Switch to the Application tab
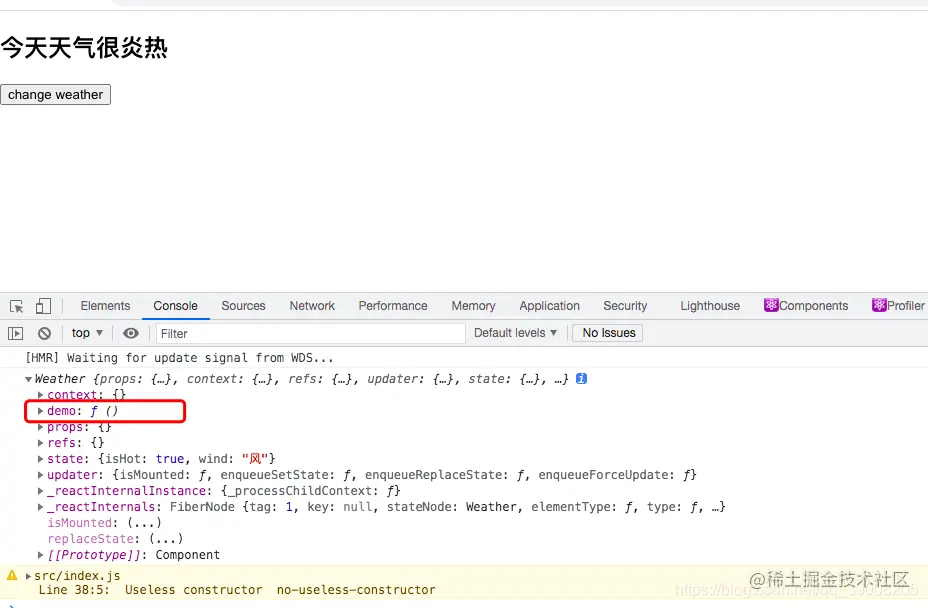928x608 pixels. pos(549,306)
